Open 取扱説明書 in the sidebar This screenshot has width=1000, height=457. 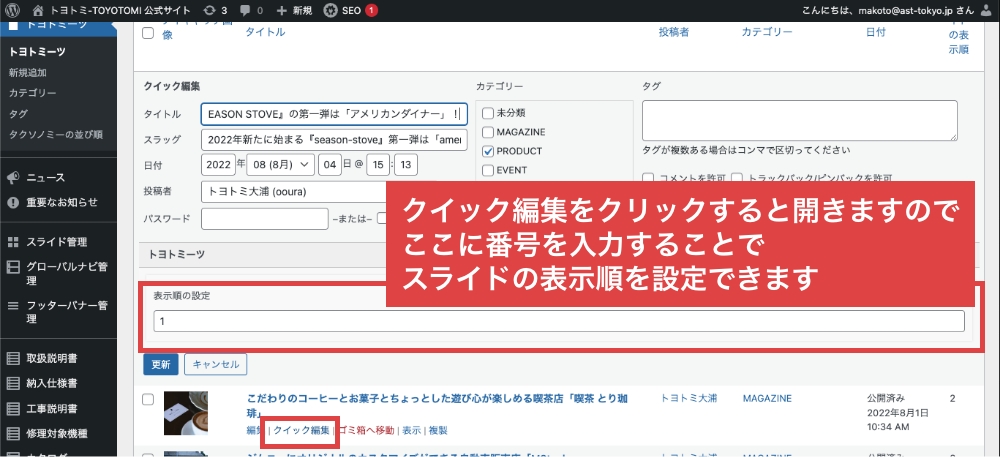tap(52, 358)
